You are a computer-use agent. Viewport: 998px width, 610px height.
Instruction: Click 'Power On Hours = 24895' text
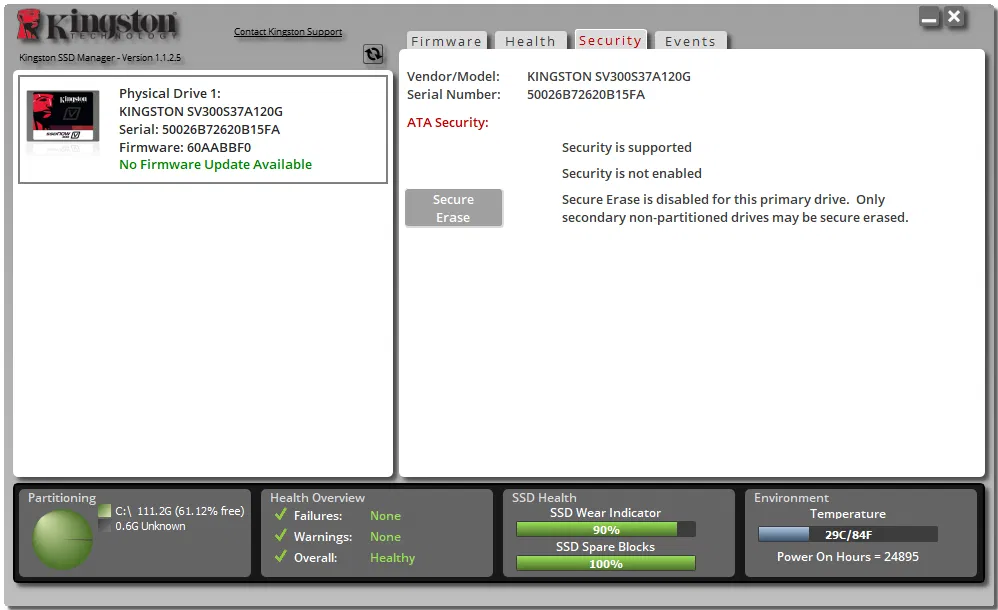(x=848, y=557)
